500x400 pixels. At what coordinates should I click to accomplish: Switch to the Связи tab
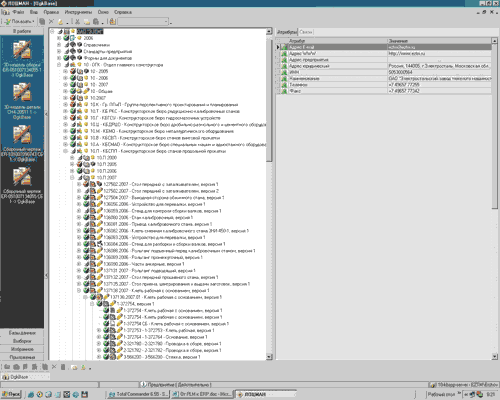[306, 32]
